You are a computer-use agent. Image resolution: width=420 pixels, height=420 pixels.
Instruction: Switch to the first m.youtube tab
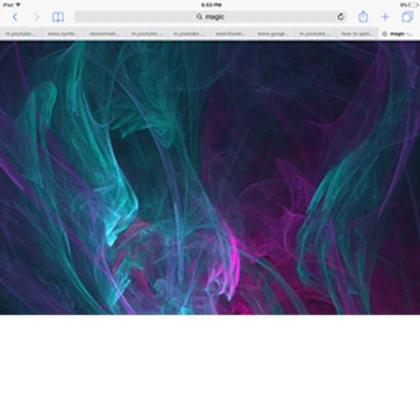(21, 34)
